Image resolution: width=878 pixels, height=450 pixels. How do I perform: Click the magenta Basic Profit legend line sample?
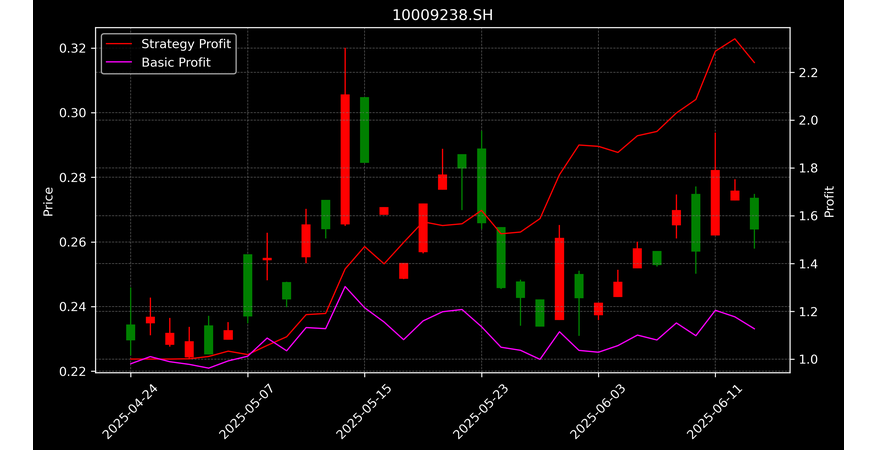pos(119,62)
